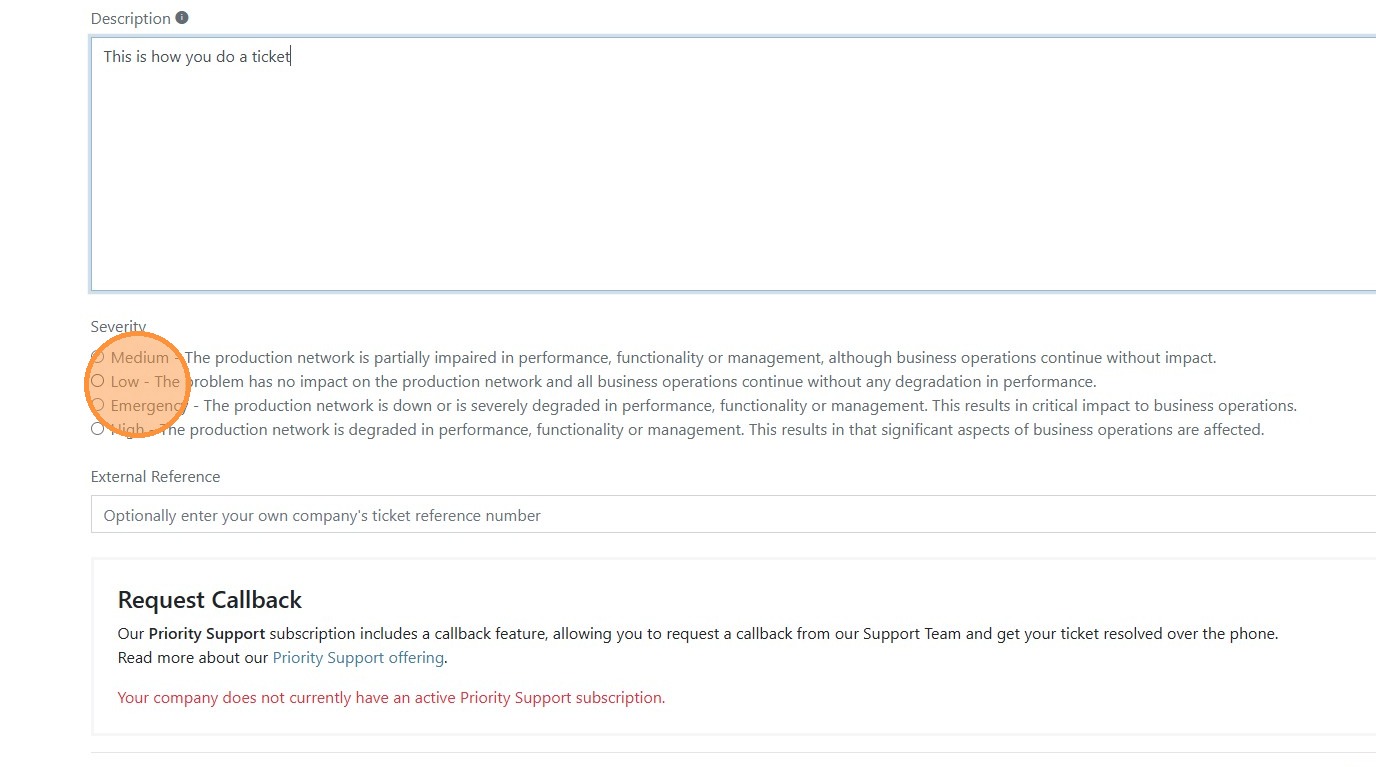Click the red no-active-subscription warning text
This screenshot has width=1376, height=767.
[391, 697]
